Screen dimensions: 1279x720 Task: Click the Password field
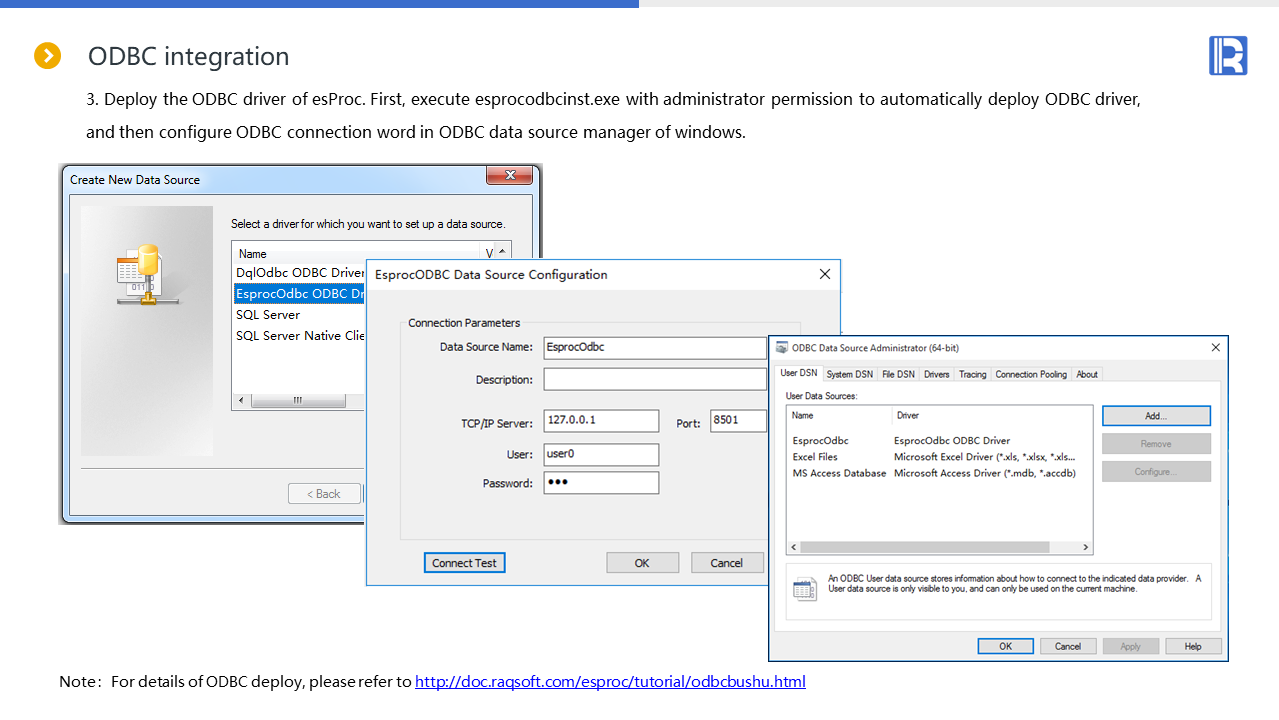pyautogui.click(x=601, y=483)
